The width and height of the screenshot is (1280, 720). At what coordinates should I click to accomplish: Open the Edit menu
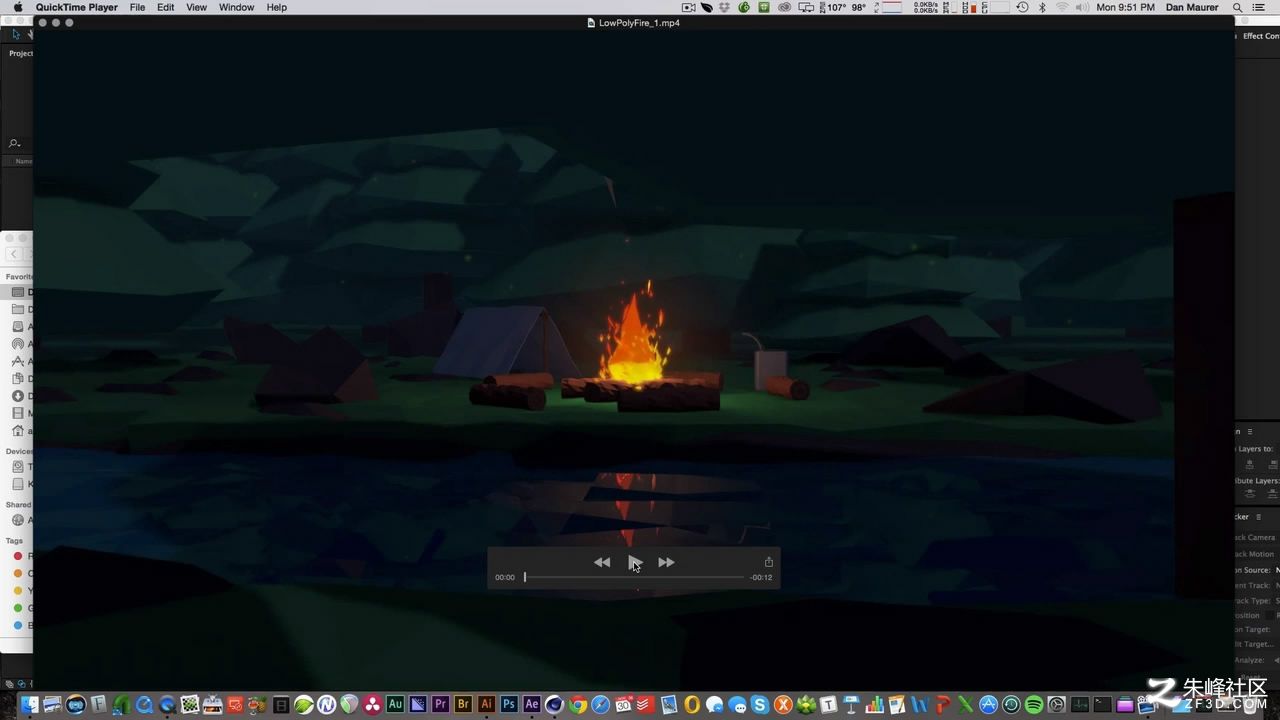(166, 7)
